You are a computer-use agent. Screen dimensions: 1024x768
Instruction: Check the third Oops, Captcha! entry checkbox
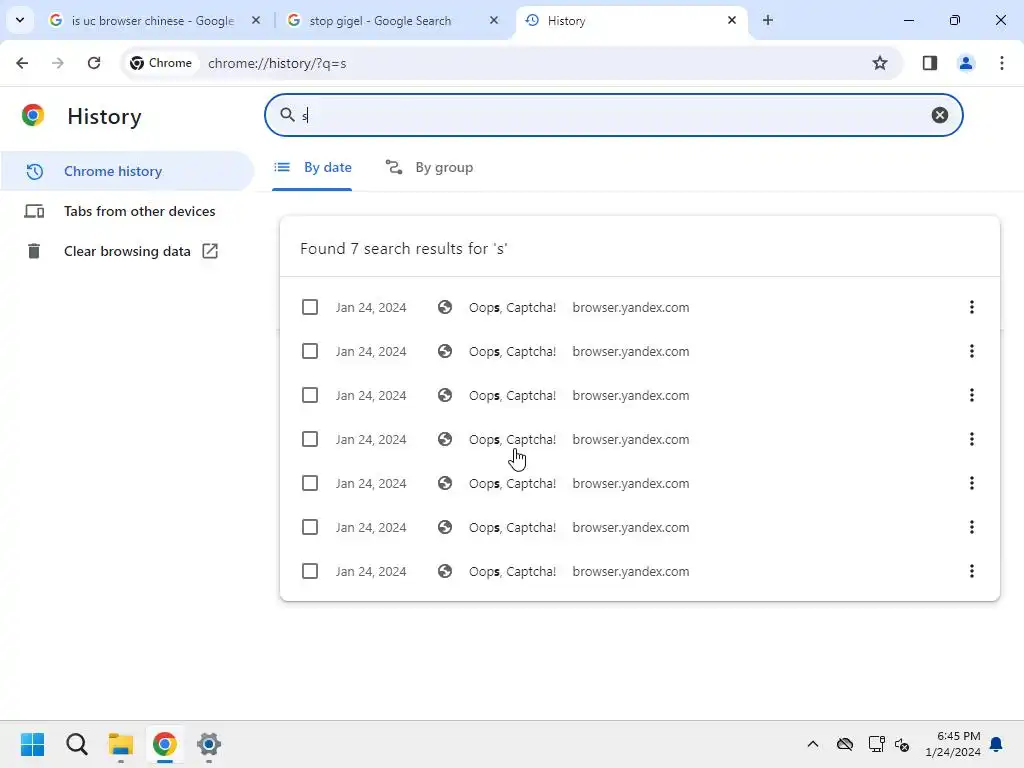coord(310,395)
